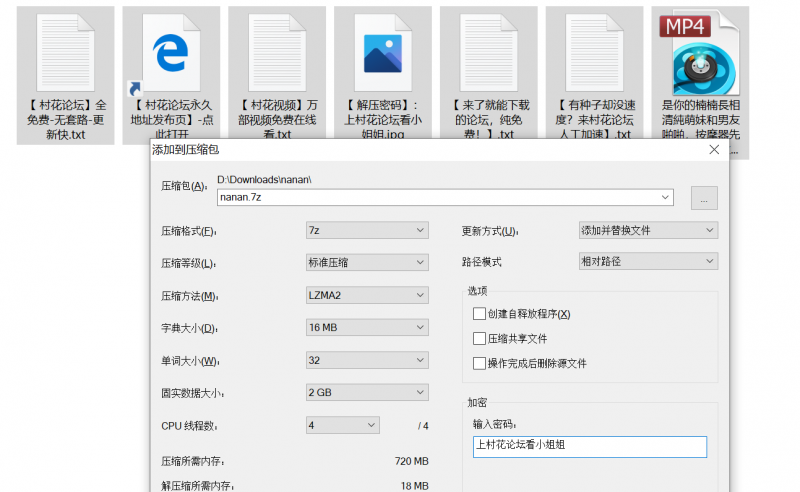Close the 添加到压缩包 dialog
The image size is (800, 492).
[714, 150]
